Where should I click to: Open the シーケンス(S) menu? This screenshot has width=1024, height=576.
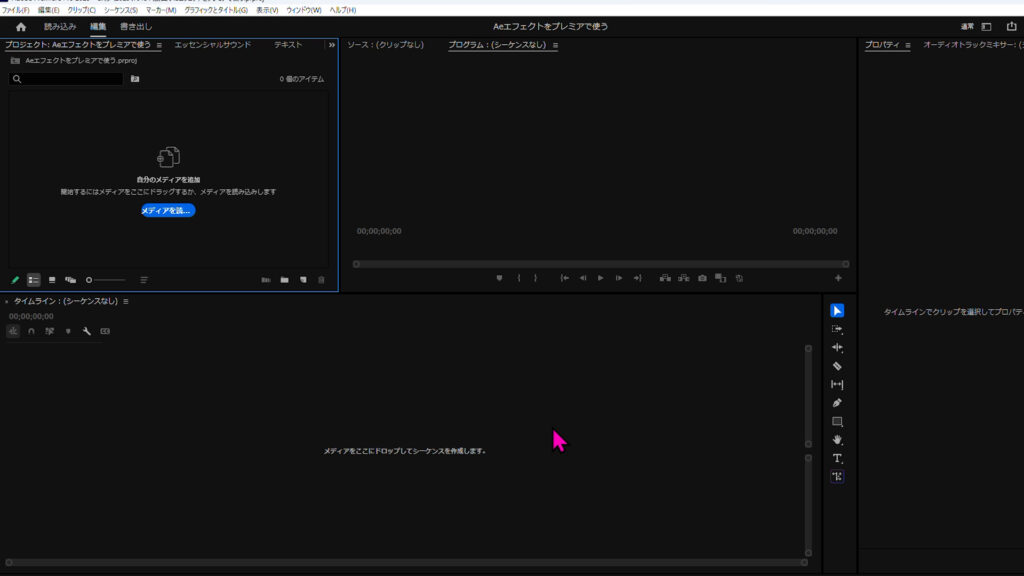[x=120, y=10]
